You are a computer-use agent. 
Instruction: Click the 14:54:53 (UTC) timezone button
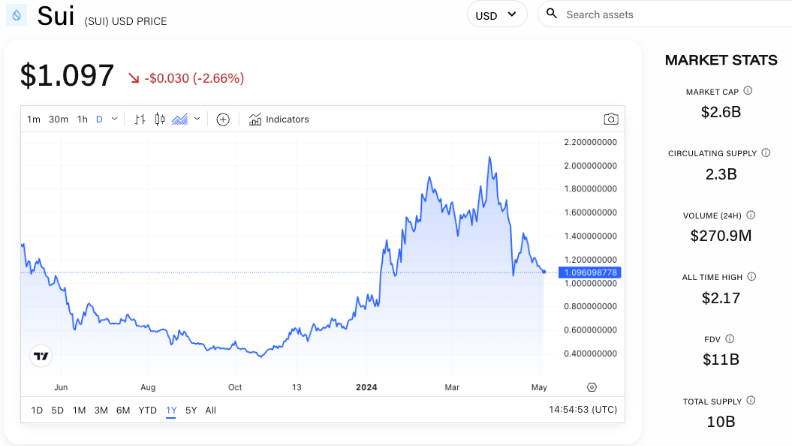(583, 410)
